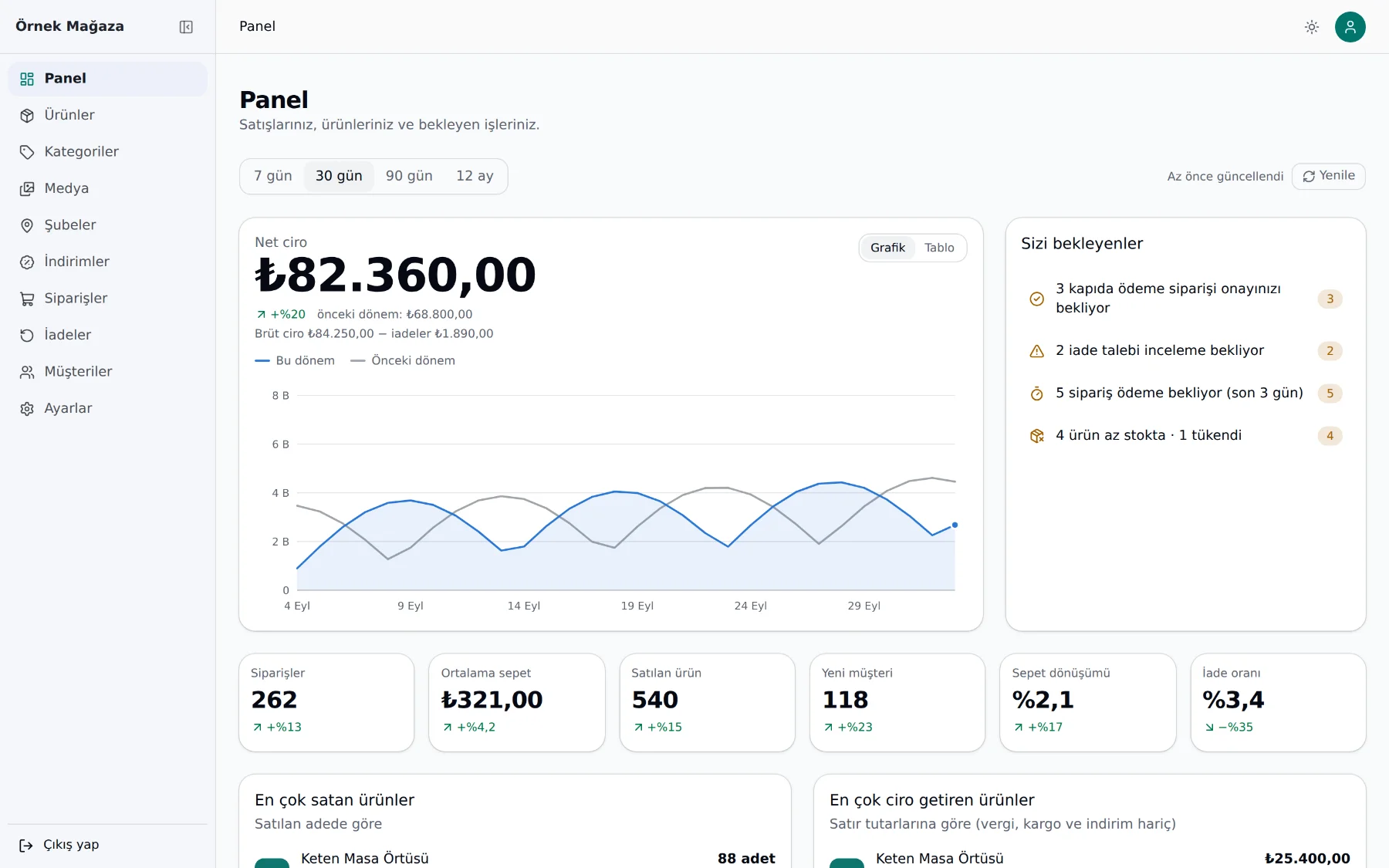The image size is (1389, 868).
Task: Click the Ürünler box icon
Action: pos(27,116)
